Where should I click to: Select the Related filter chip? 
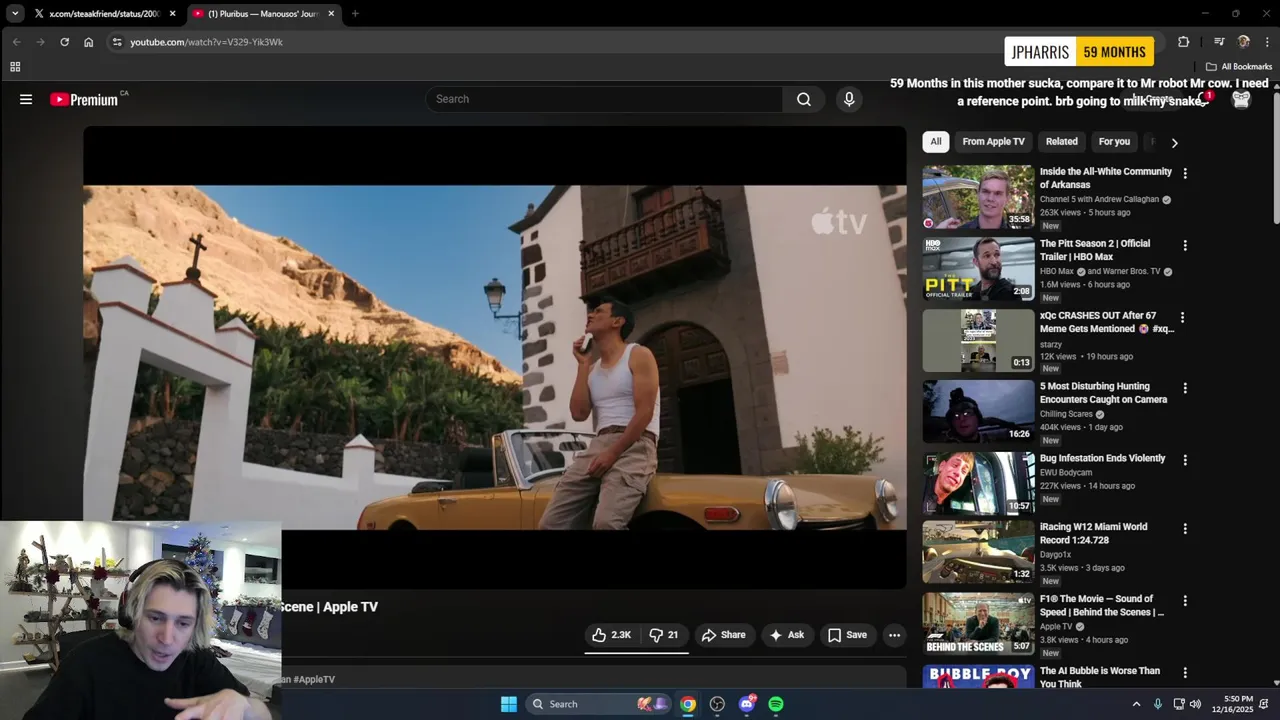click(x=1061, y=142)
